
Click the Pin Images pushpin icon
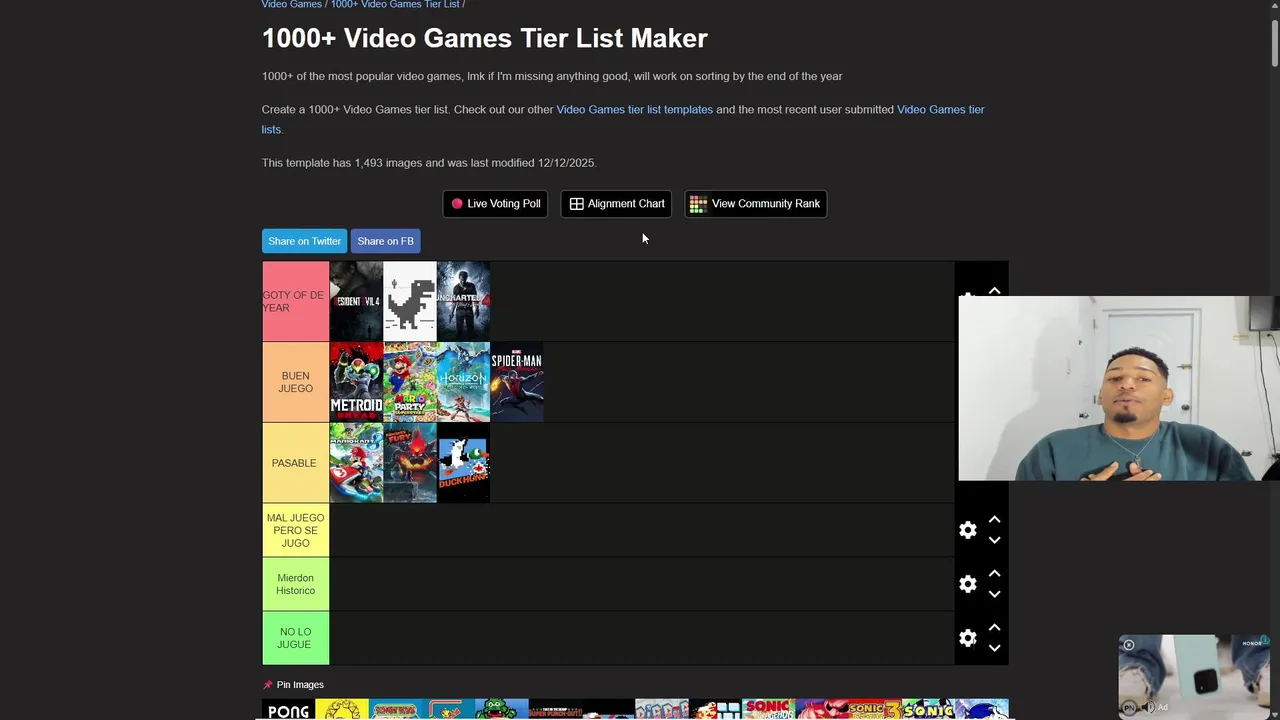coord(267,685)
